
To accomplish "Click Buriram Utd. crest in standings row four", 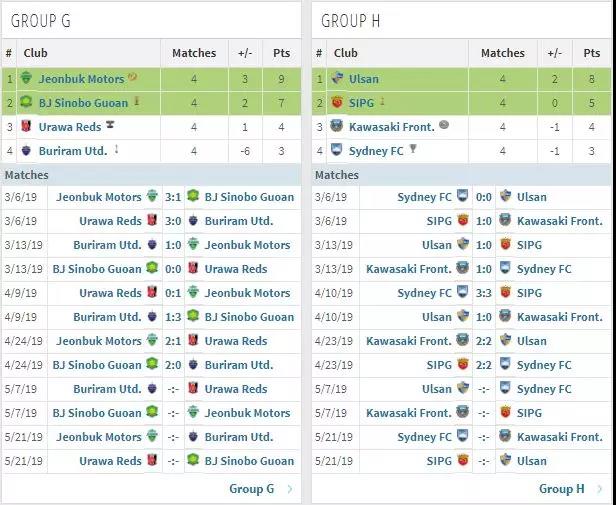I will pos(26,151).
